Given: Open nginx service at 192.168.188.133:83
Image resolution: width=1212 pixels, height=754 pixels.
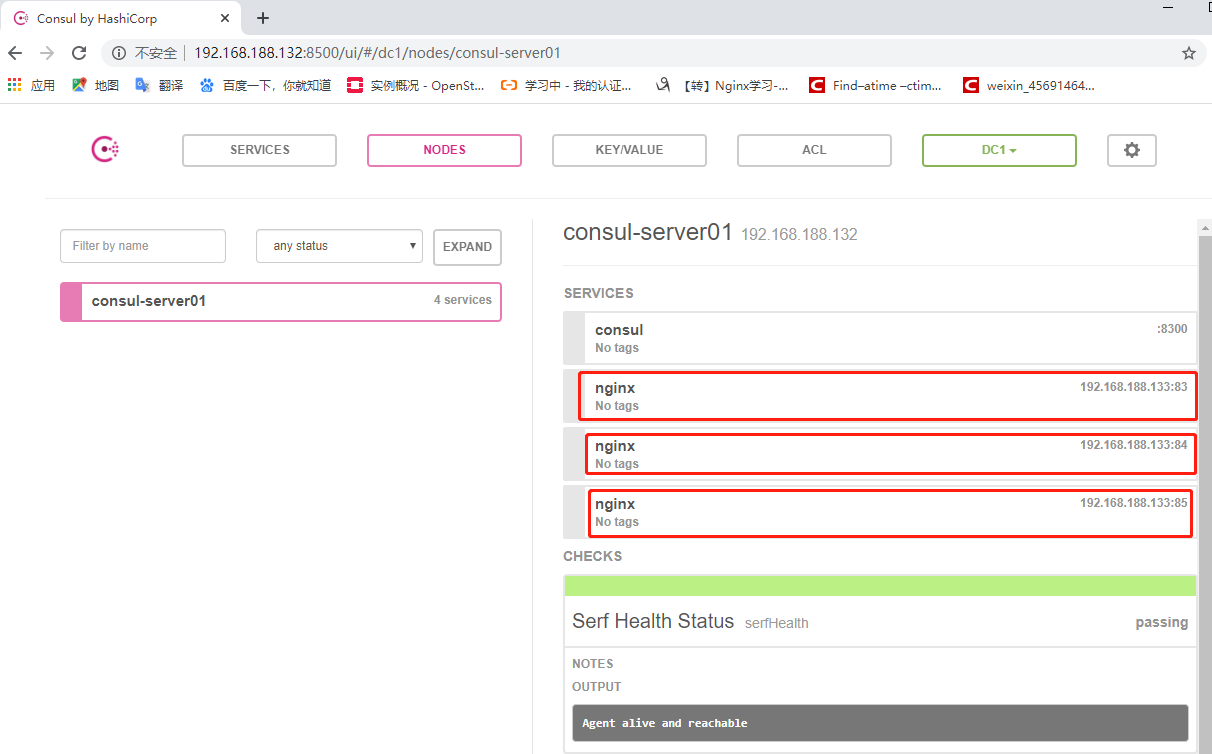Looking at the screenshot, I should point(879,396).
